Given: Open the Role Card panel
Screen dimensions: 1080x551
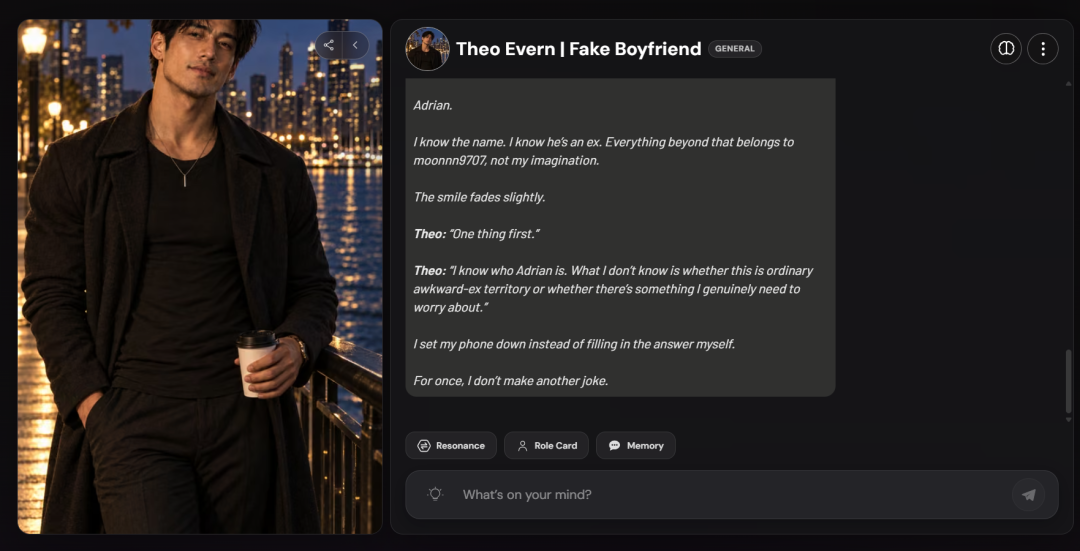Looking at the screenshot, I should pos(546,446).
